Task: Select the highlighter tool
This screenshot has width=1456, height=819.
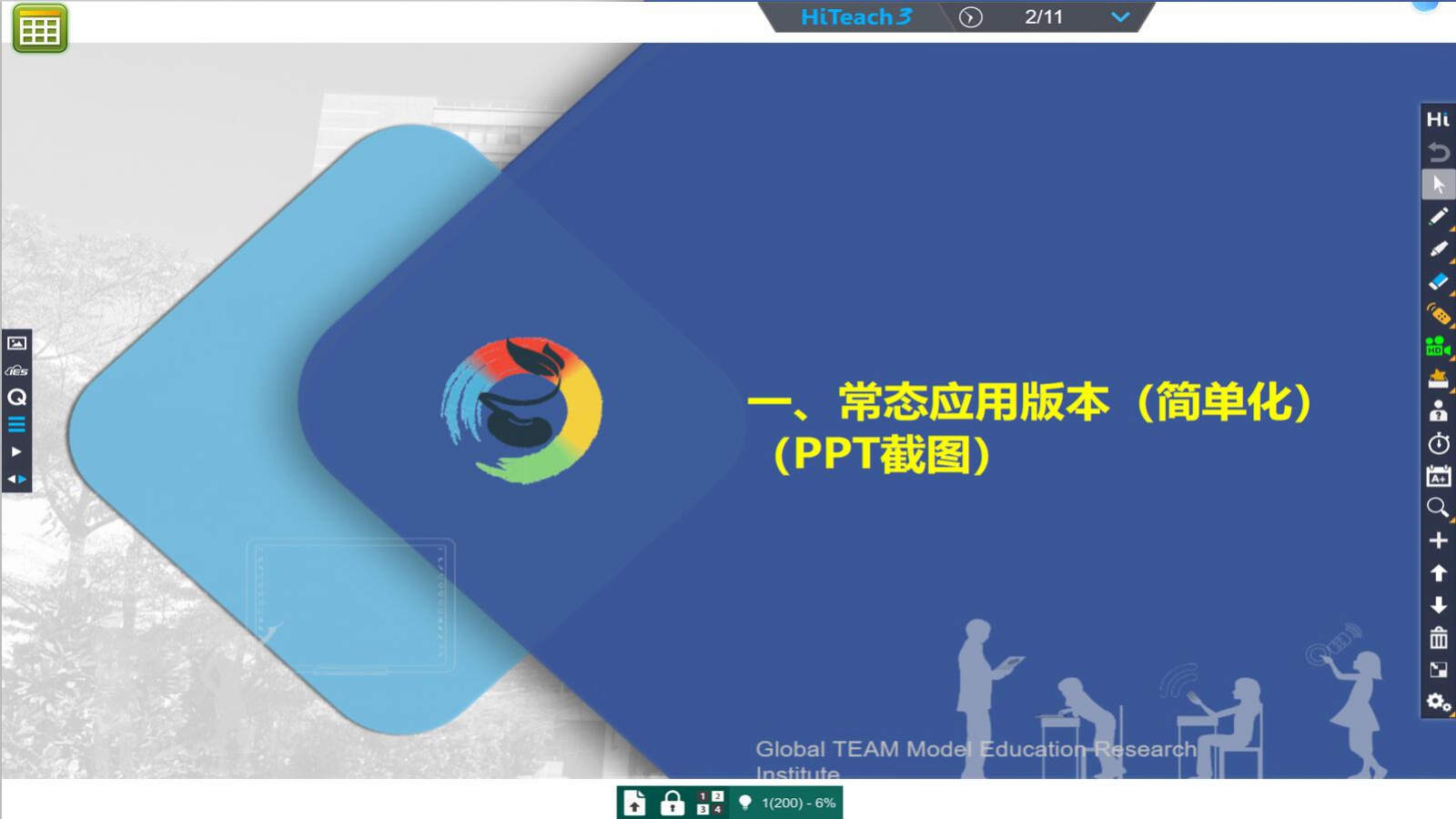Action: 1438,249
